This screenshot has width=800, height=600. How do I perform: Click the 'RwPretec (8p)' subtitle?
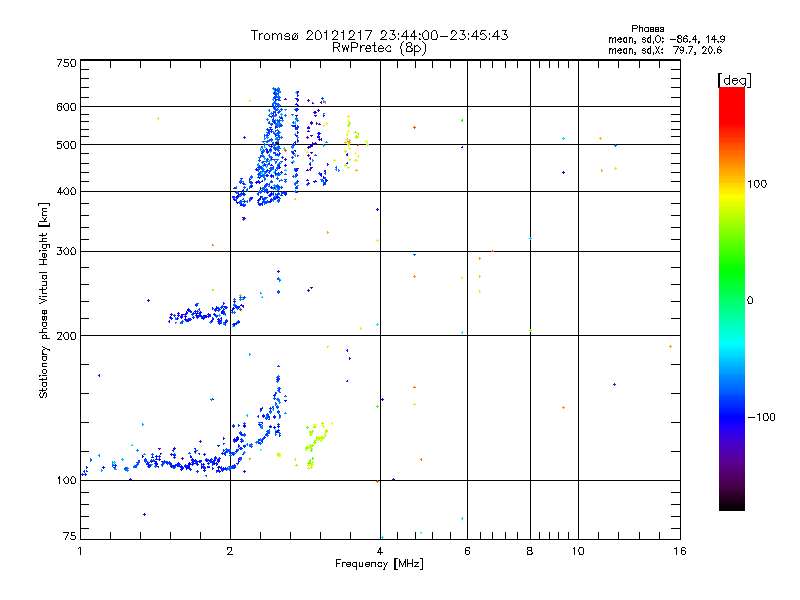[379, 48]
